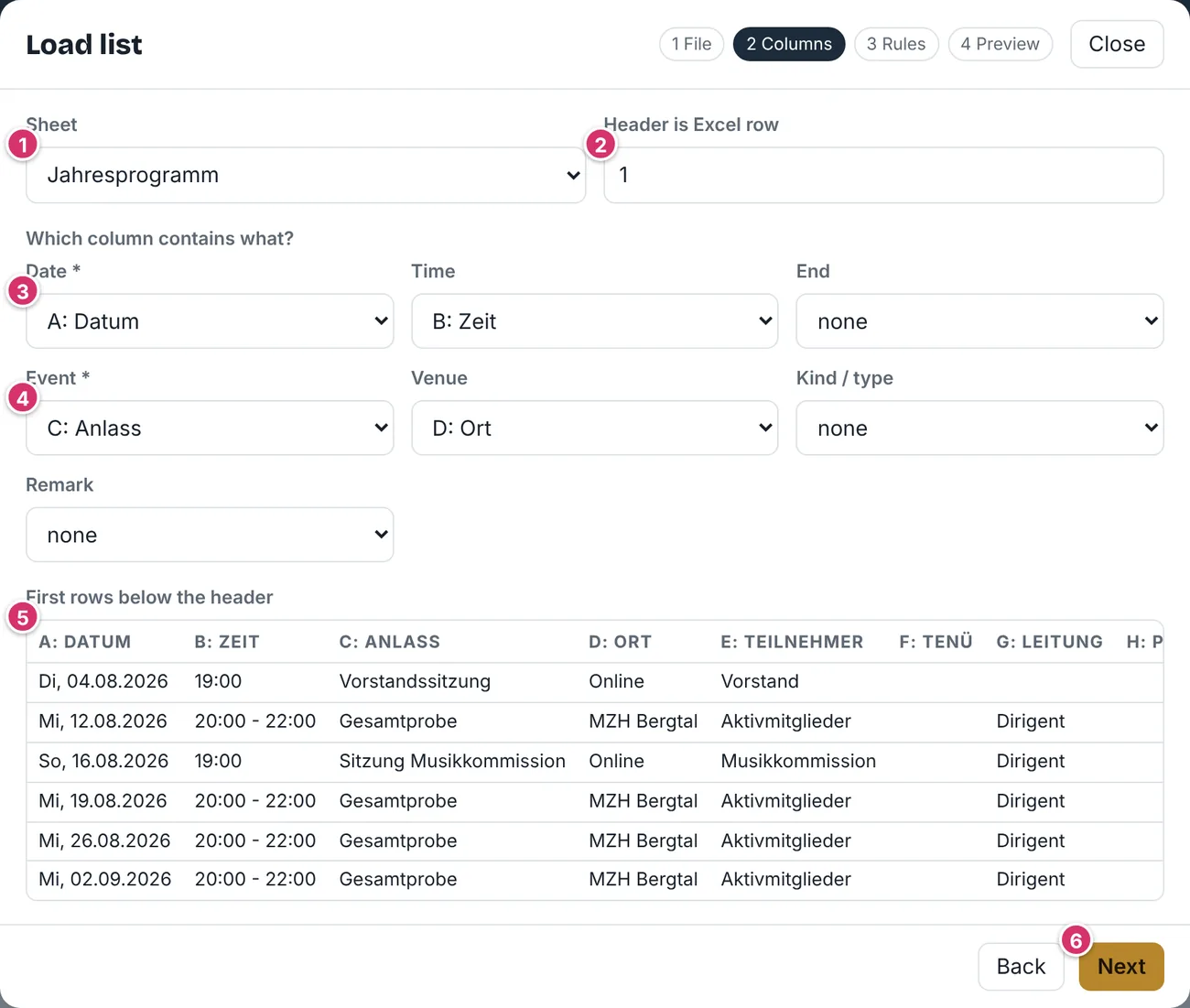The width and height of the screenshot is (1190, 1008).
Task: Click the Back button
Action: click(x=1021, y=967)
